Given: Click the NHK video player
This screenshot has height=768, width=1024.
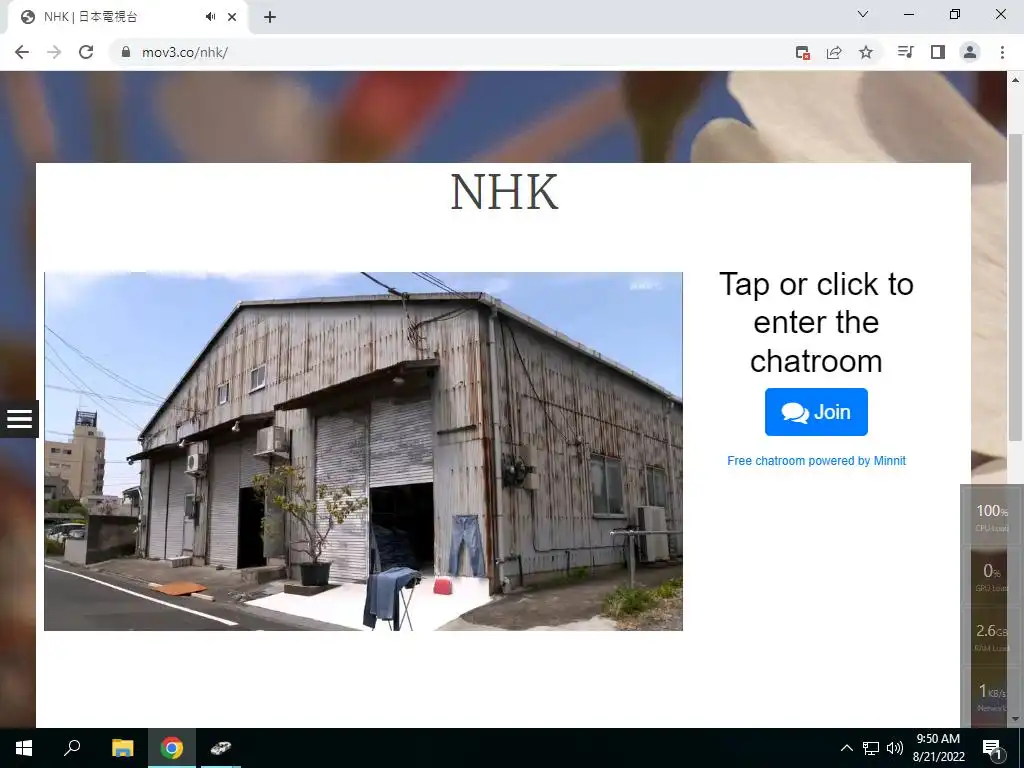Looking at the screenshot, I should [363, 451].
